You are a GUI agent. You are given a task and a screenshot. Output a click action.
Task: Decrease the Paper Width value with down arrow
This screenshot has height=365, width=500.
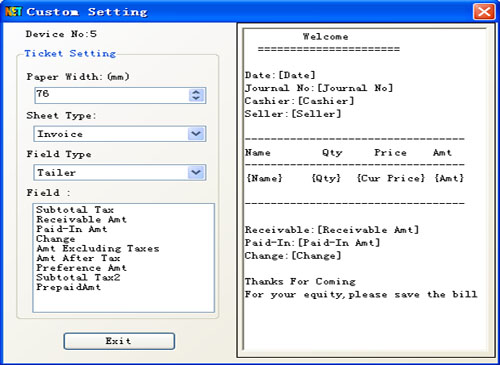pyautogui.click(x=196, y=98)
